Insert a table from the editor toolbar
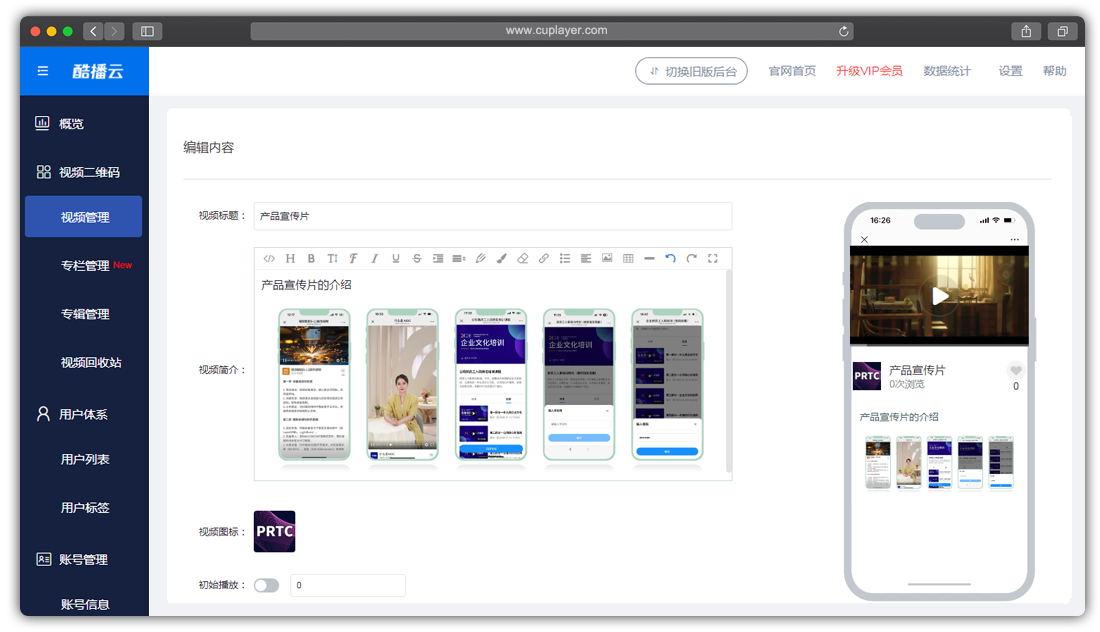This screenshot has width=1100, height=632. [628, 258]
